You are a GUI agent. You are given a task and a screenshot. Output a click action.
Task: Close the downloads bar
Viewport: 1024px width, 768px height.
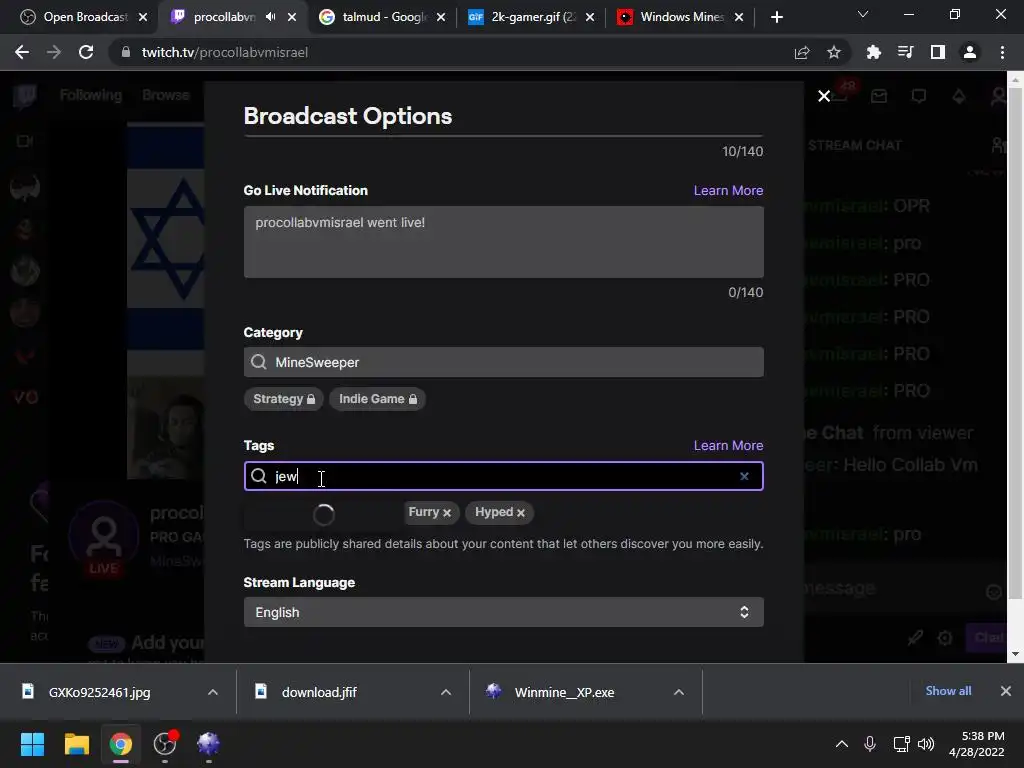[1006, 691]
